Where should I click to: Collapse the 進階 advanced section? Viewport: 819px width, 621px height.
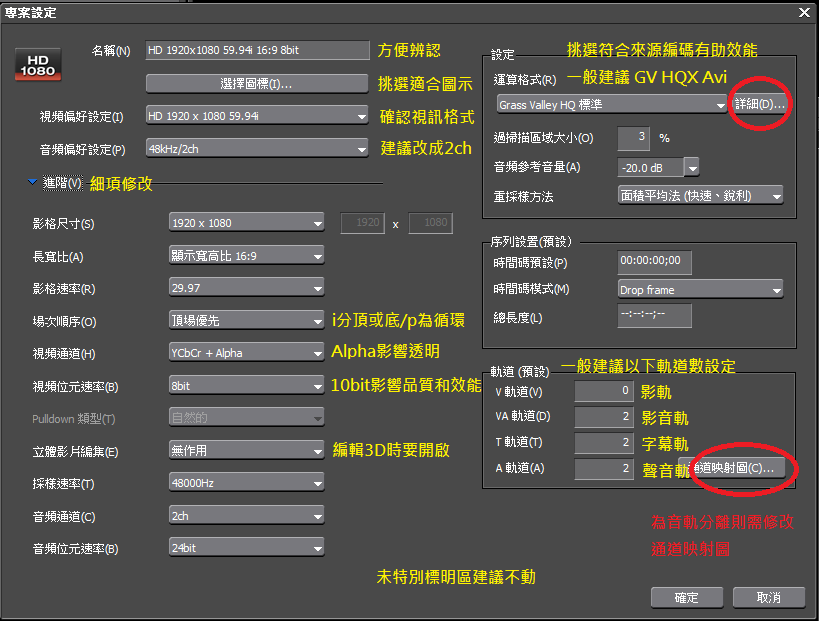click(33, 183)
